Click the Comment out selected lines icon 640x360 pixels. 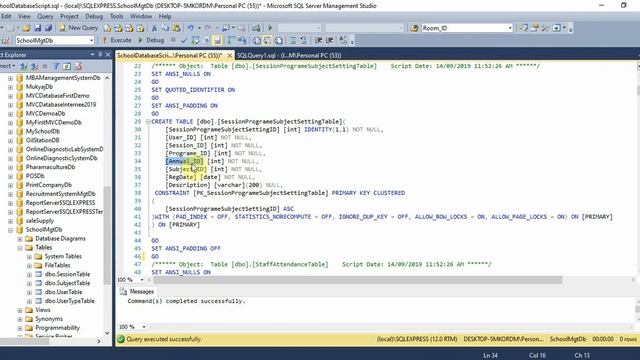[293, 40]
